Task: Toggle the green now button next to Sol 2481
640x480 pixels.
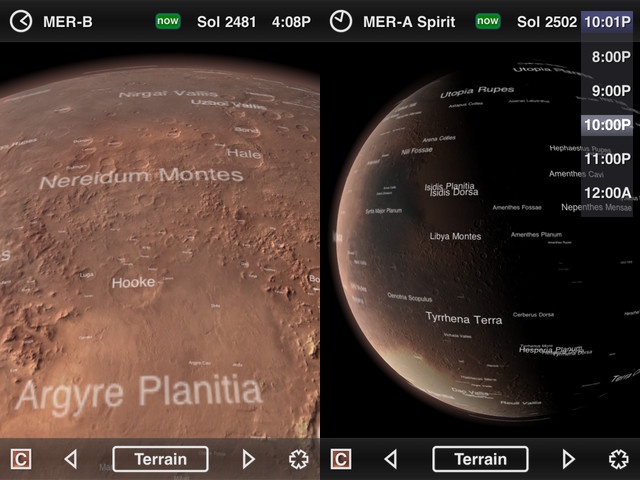Action: (168, 21)
